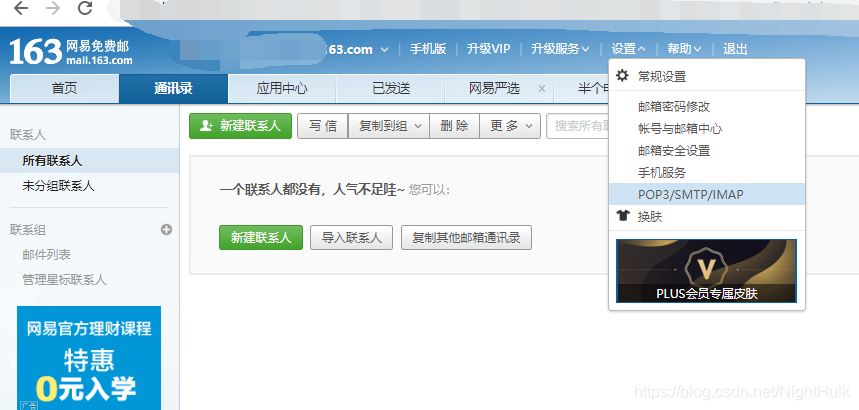Click the gear icon beside 常规设置
This screenshot has height=410, width=859.
pos(622,76)
